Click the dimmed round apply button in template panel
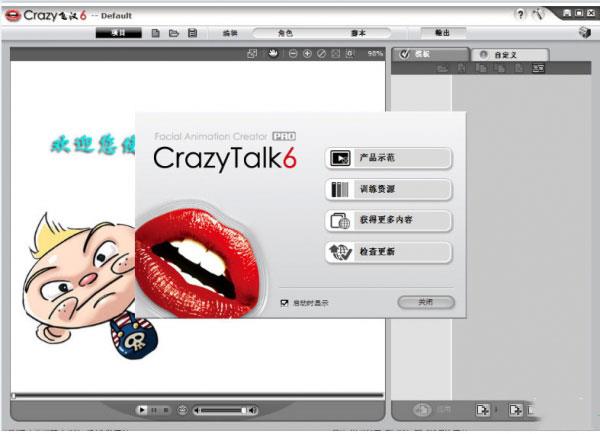Screen dimensions: 600x434 [422, 410]
